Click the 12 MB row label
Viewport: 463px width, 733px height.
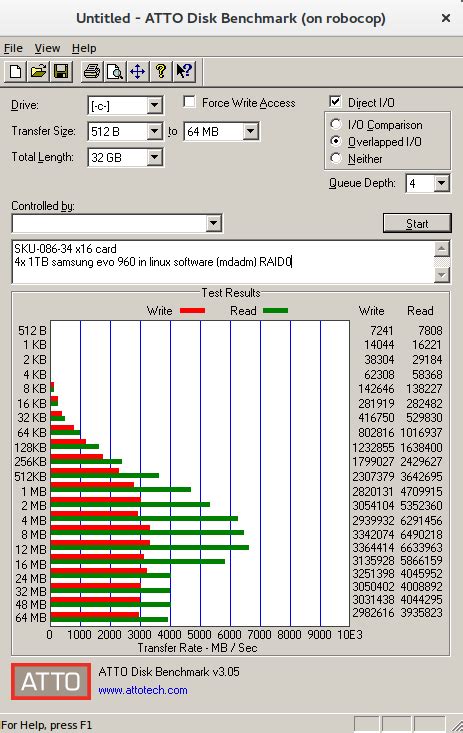pos(31,550)
